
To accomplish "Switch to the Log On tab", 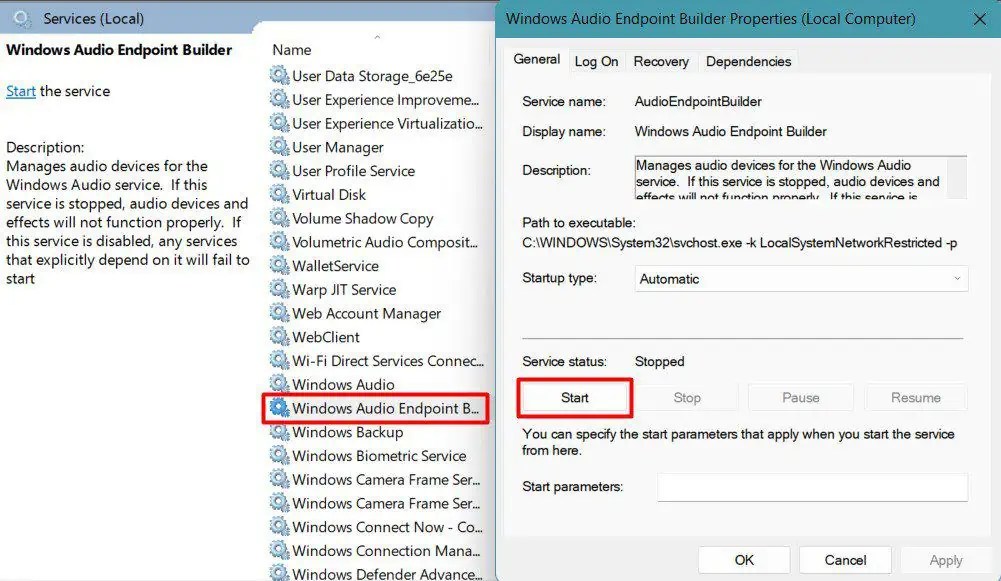I will coord(596,61).
